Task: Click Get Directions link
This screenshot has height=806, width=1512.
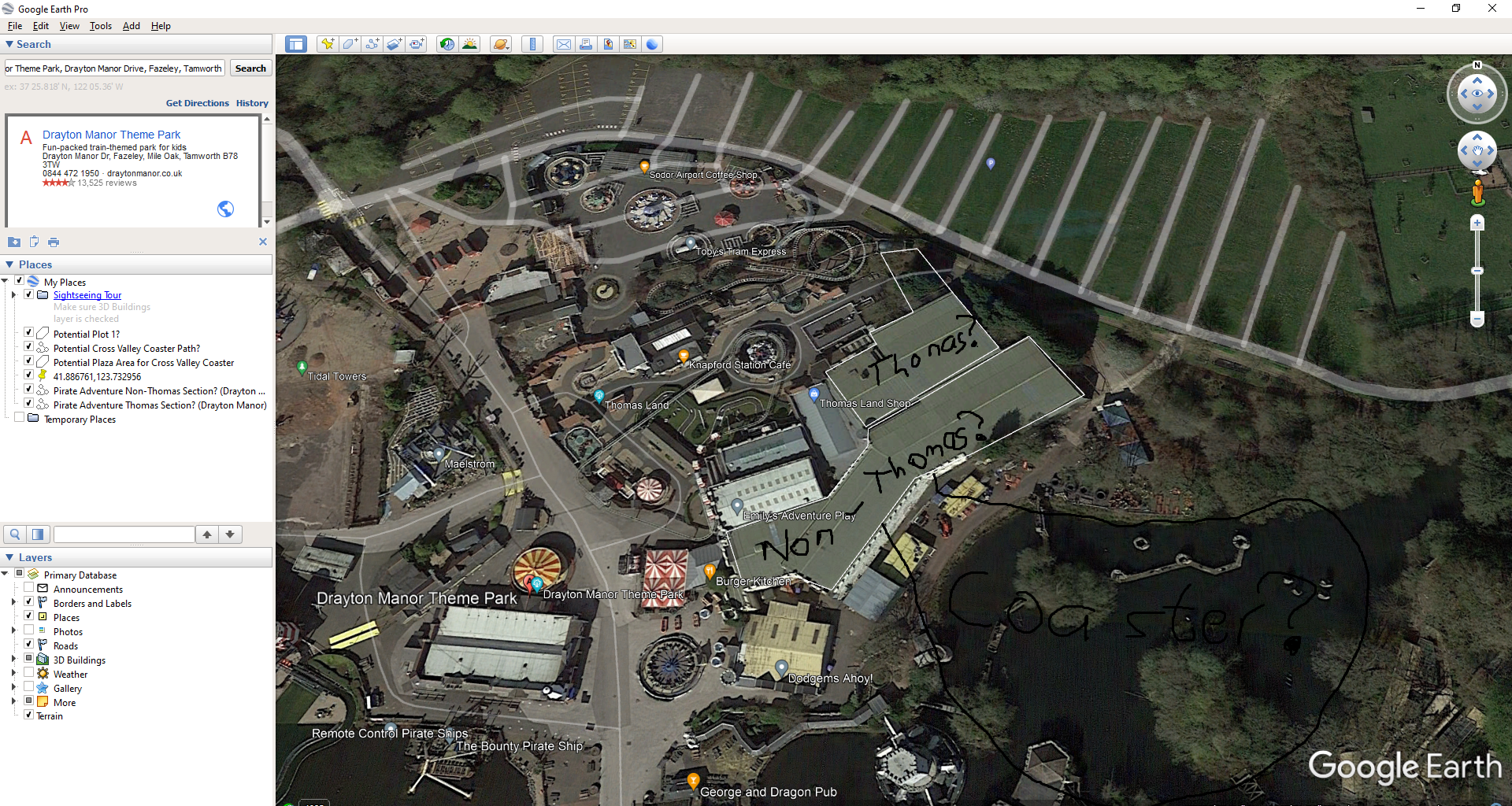Action: pos(197,103)
